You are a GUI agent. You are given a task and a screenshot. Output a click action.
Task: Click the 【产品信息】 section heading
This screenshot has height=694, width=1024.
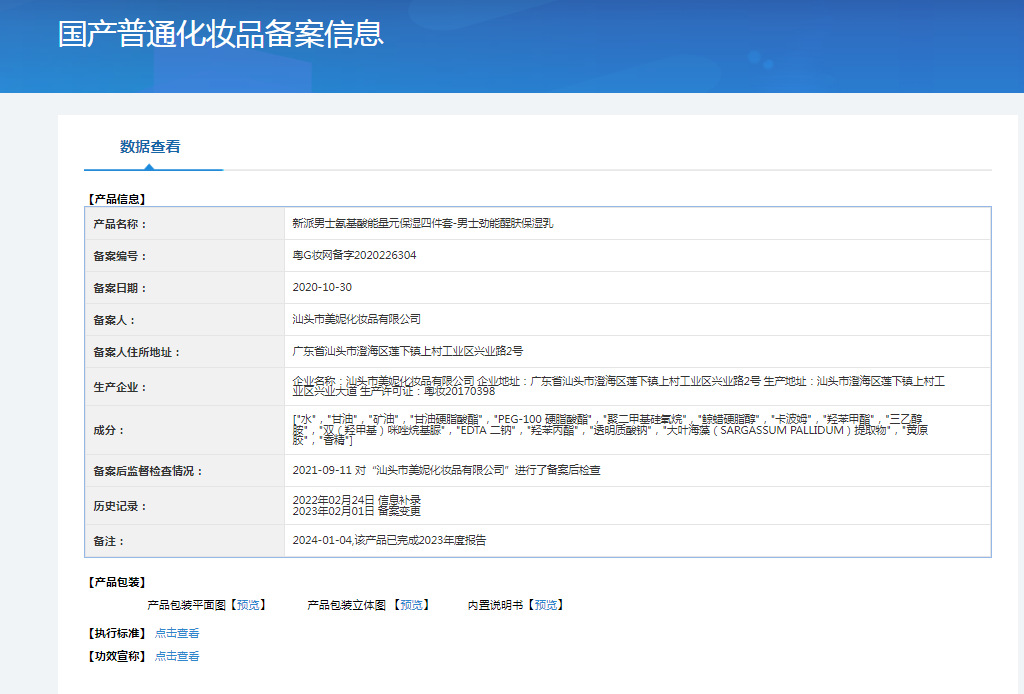pos(116,199)
